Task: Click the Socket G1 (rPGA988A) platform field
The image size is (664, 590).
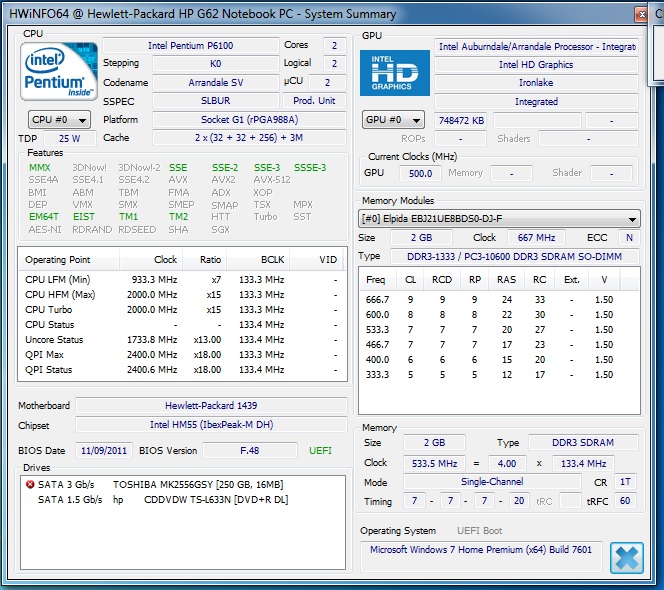Action: [x=249, y=119]
